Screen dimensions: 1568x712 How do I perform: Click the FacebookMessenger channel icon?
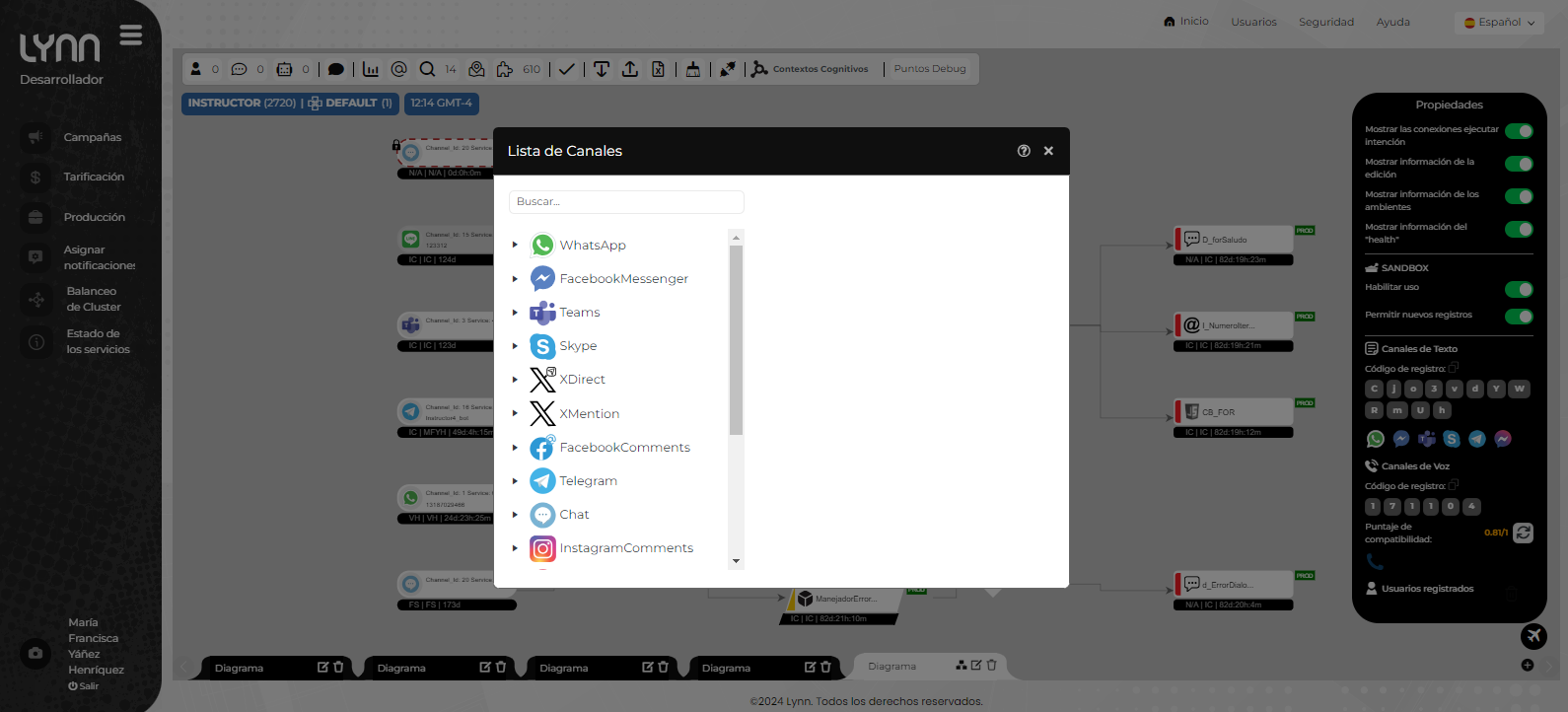click(542, 278)
